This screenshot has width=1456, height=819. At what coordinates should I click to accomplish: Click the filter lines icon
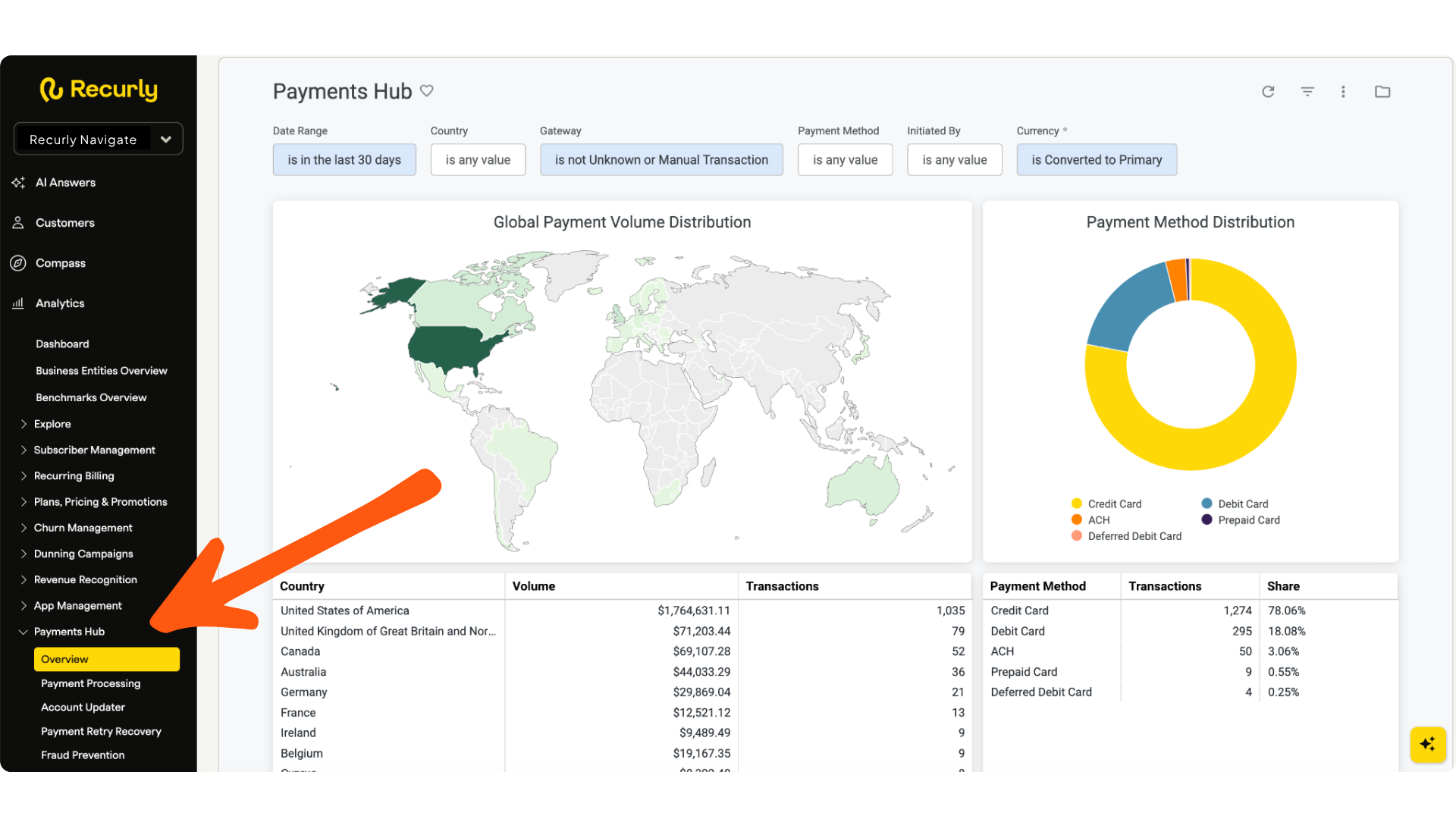tap(1307, 92)
